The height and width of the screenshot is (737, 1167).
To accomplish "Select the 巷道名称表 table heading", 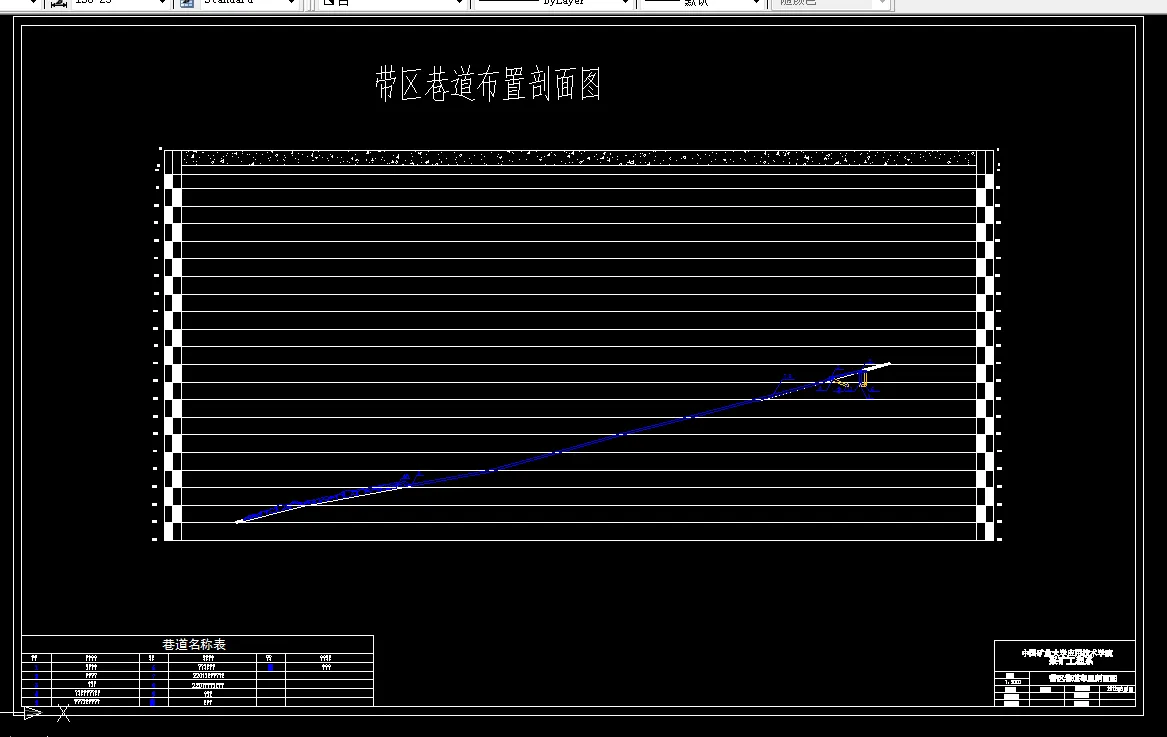I will pyautogui.click(x=194, y=644).
